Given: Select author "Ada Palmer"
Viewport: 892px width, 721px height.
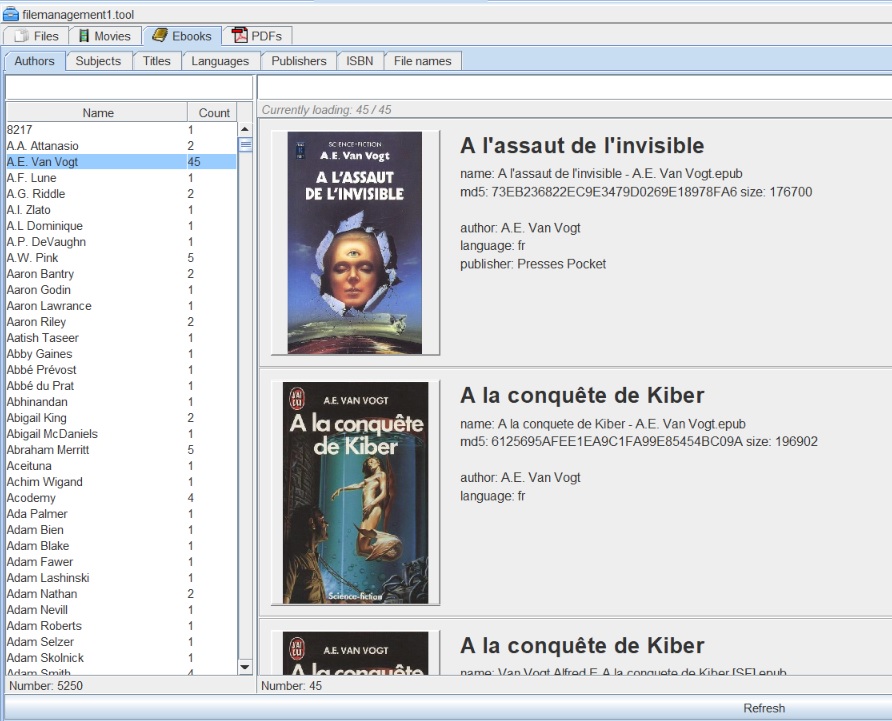Looking at the screenshot, I should click(121, 513).
